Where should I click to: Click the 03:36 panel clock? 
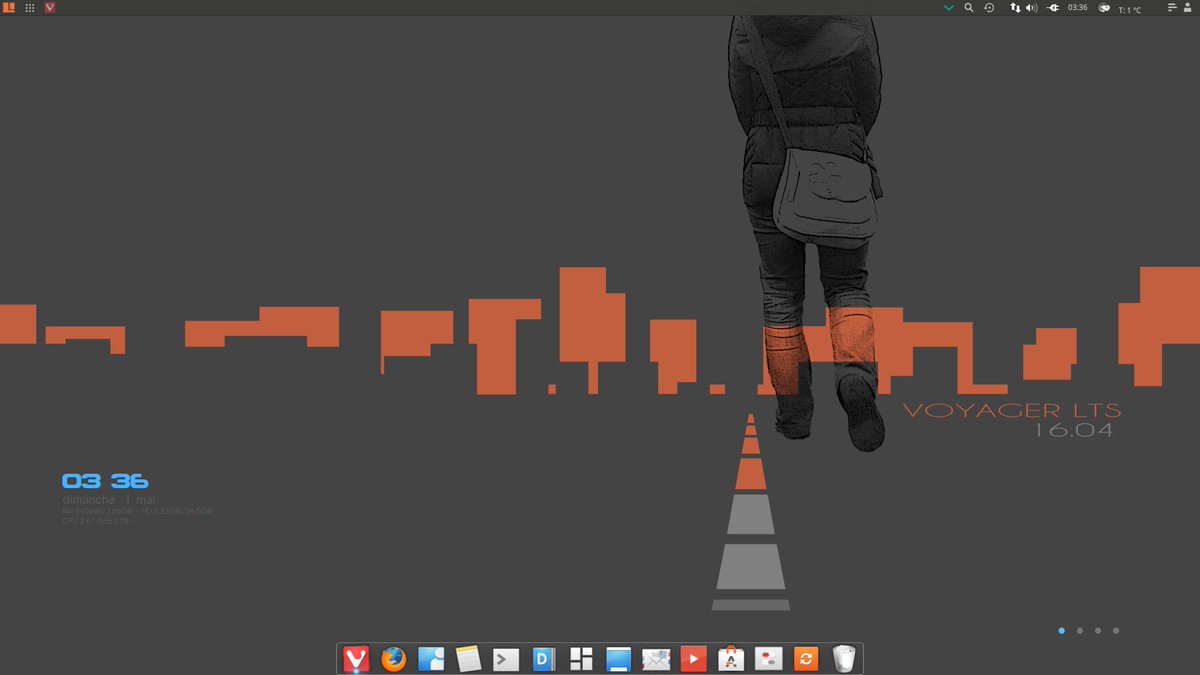[x=1077, y=7]
